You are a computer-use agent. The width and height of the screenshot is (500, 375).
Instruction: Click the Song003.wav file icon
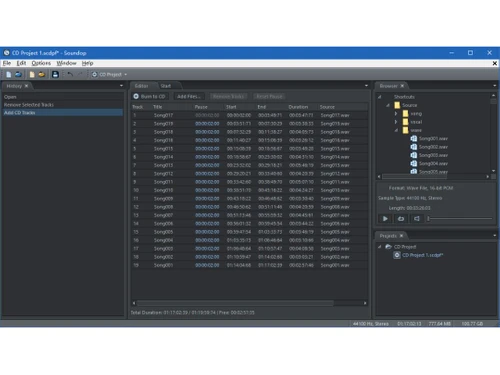(414, 155)
